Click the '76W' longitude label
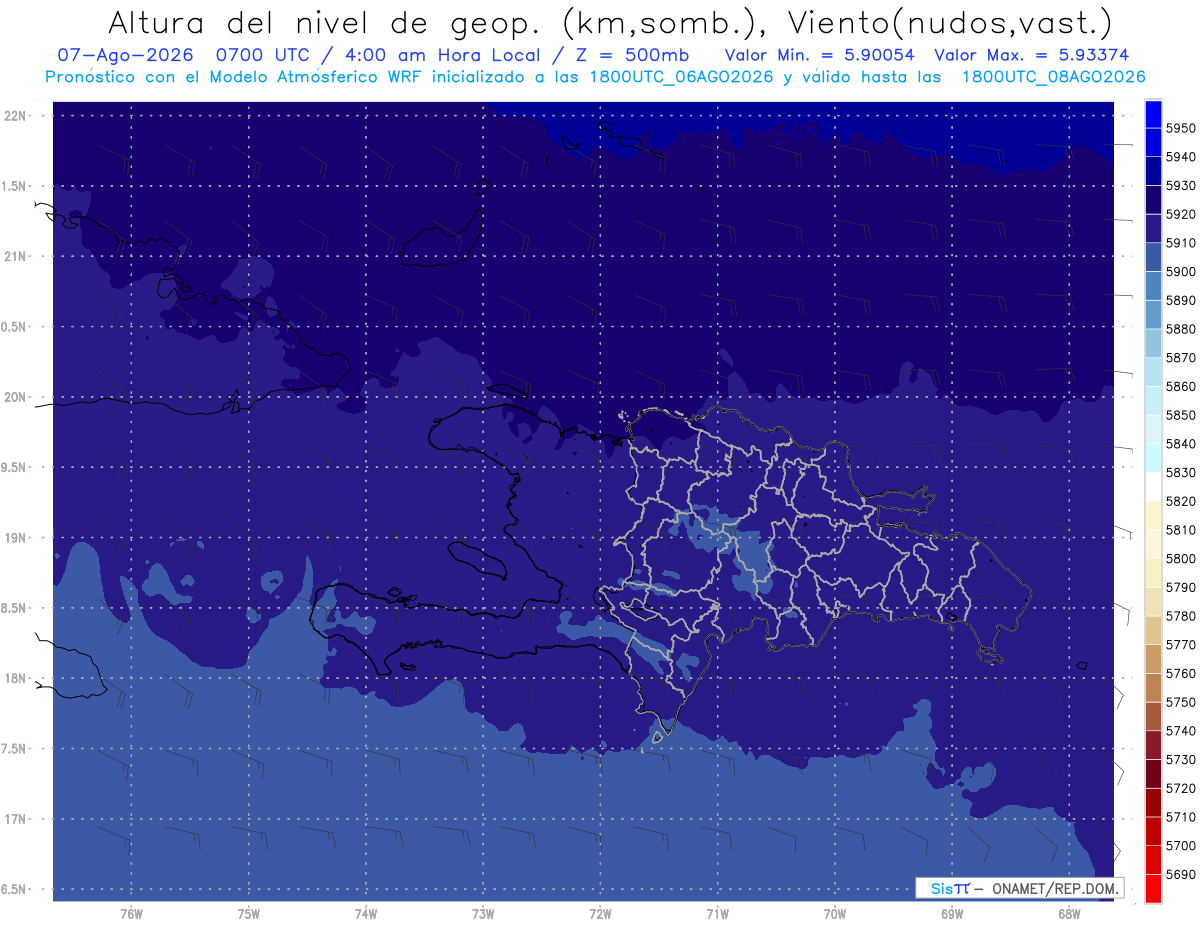Viewport: 1200px width, 927px height. pos(131,913)
